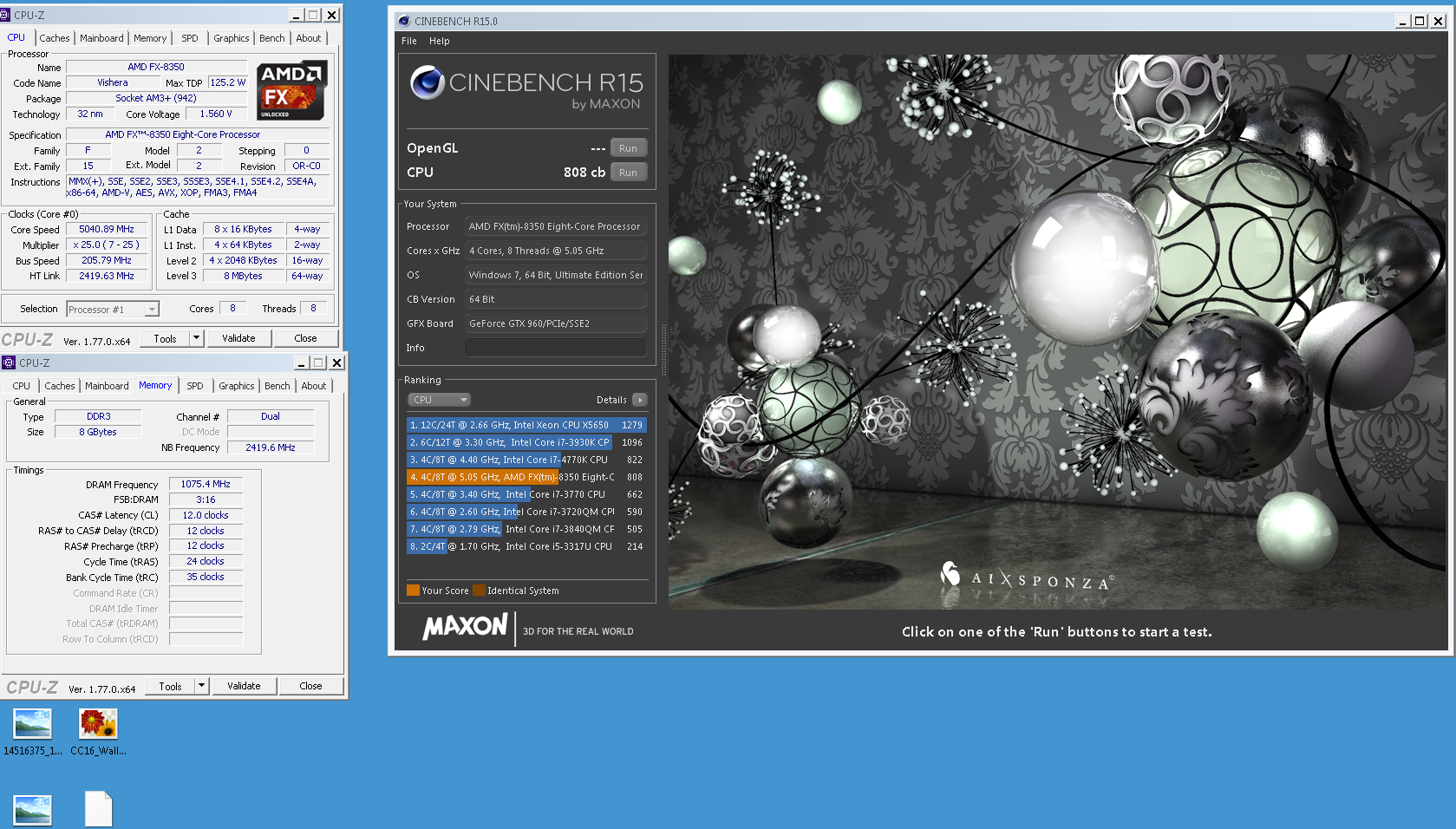Click the Cinebench R15.0 title bar icon
The width and height of the screenshot is (1456, 829).
point(404,21)
